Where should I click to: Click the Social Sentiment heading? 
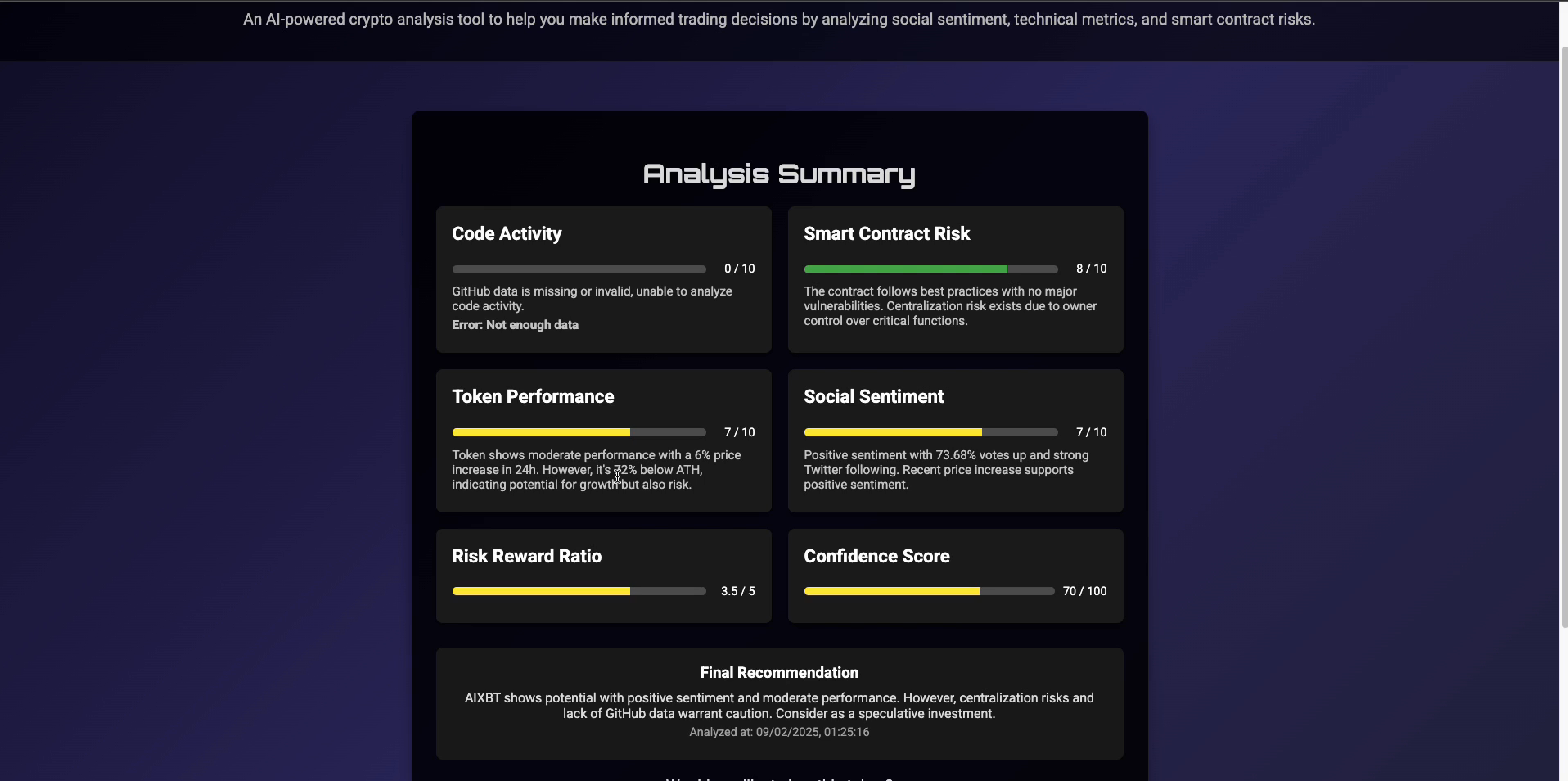point(873,397)
